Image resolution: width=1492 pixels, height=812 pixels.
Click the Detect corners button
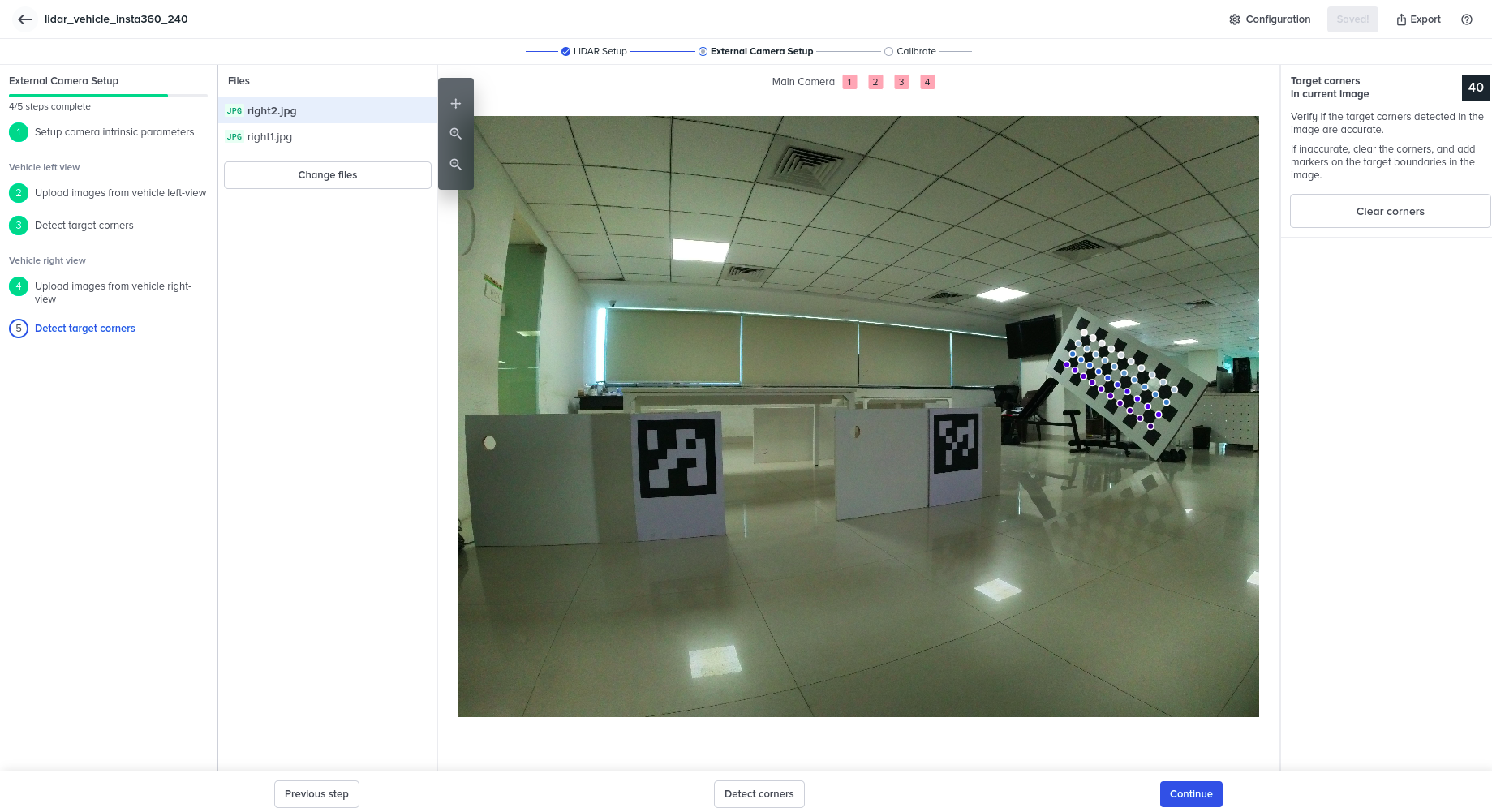pos(759,794)
